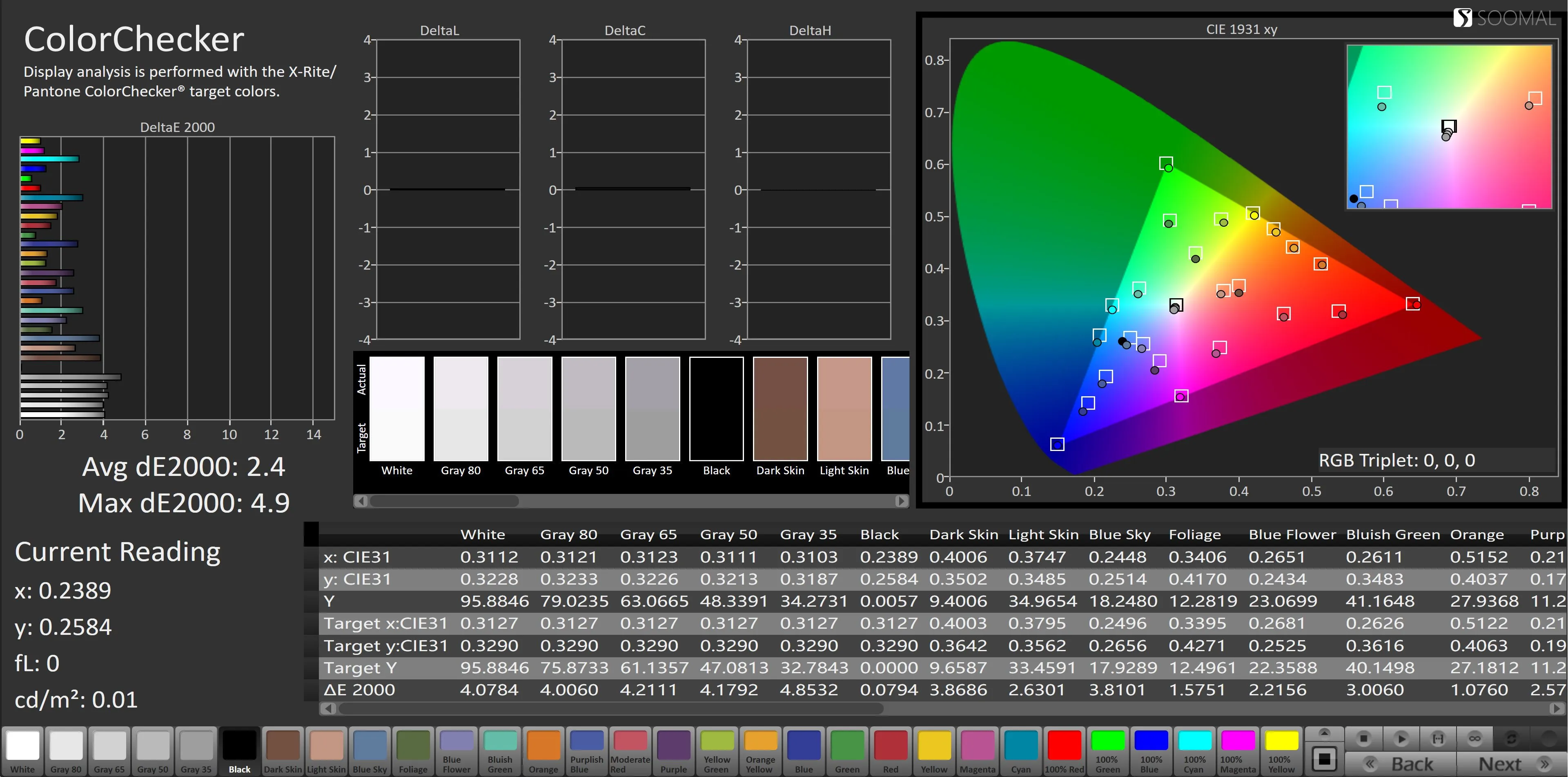Select the Moderate Red swatch in the bottom strip
The image size is (1568, 777).
[630, 751]
